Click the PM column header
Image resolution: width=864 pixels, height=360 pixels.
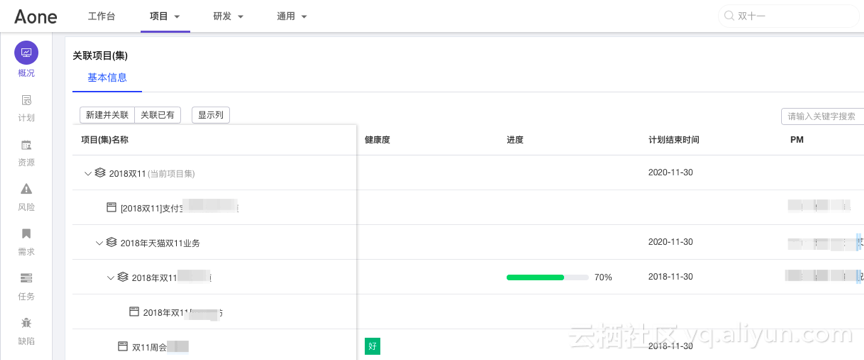[x=797, y=140]
